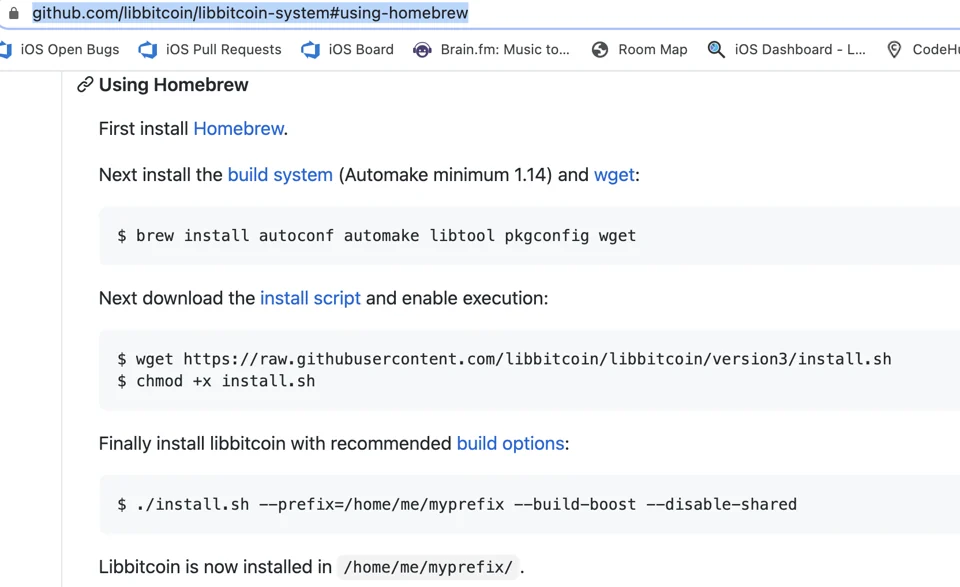Click the text "and enable execution:"

click(x=457, y=298)
